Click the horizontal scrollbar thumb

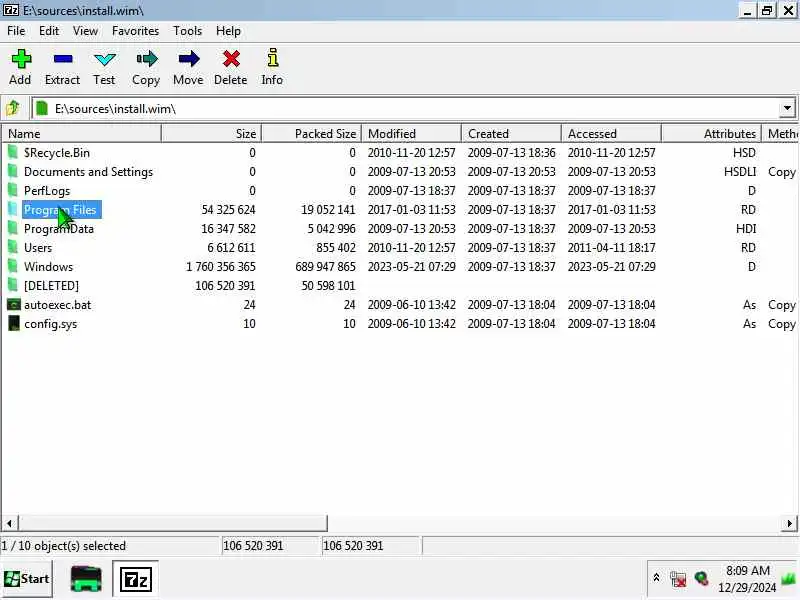[173, 523]
